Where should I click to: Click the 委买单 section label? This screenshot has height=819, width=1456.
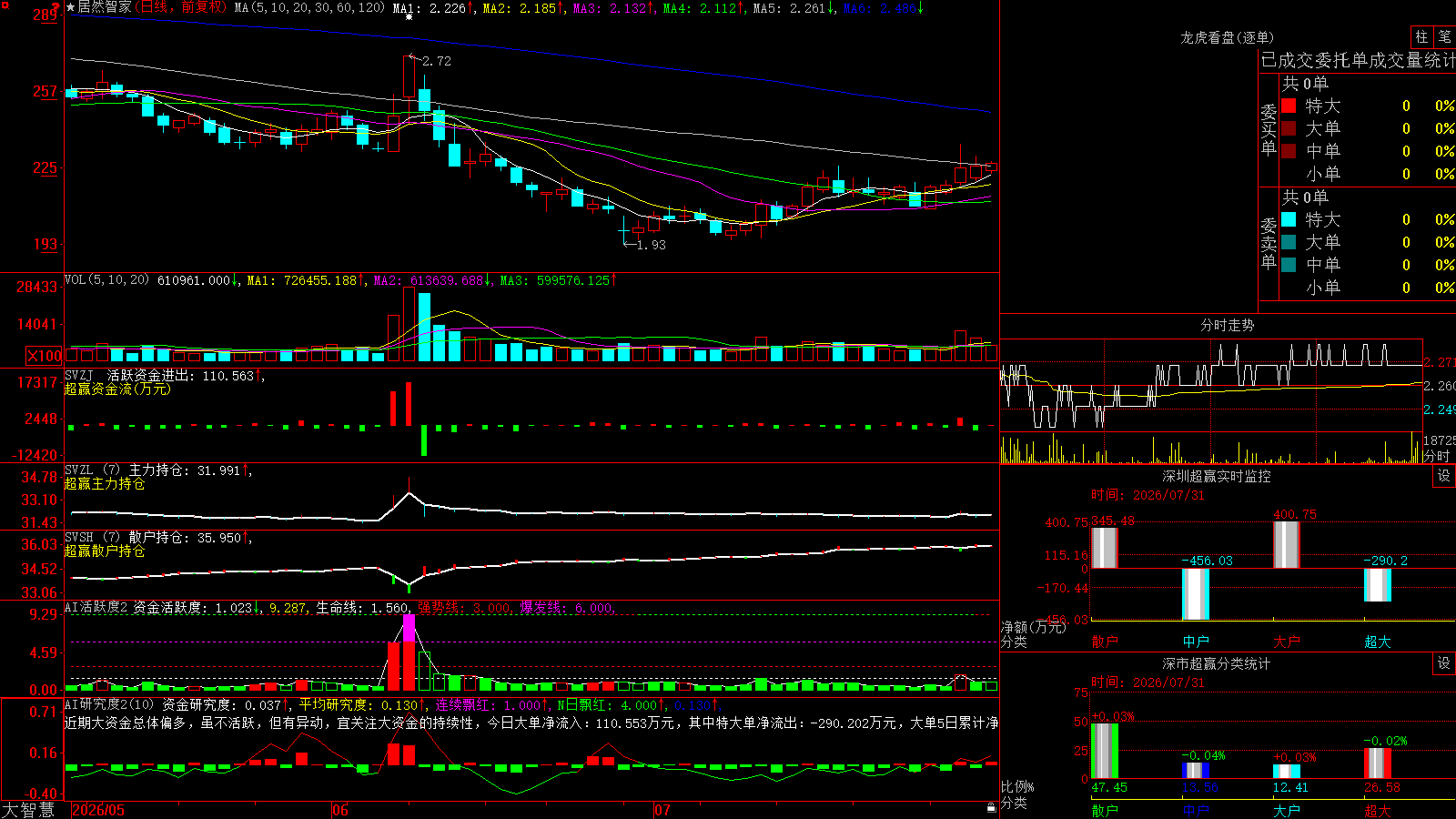point(1269,130)
